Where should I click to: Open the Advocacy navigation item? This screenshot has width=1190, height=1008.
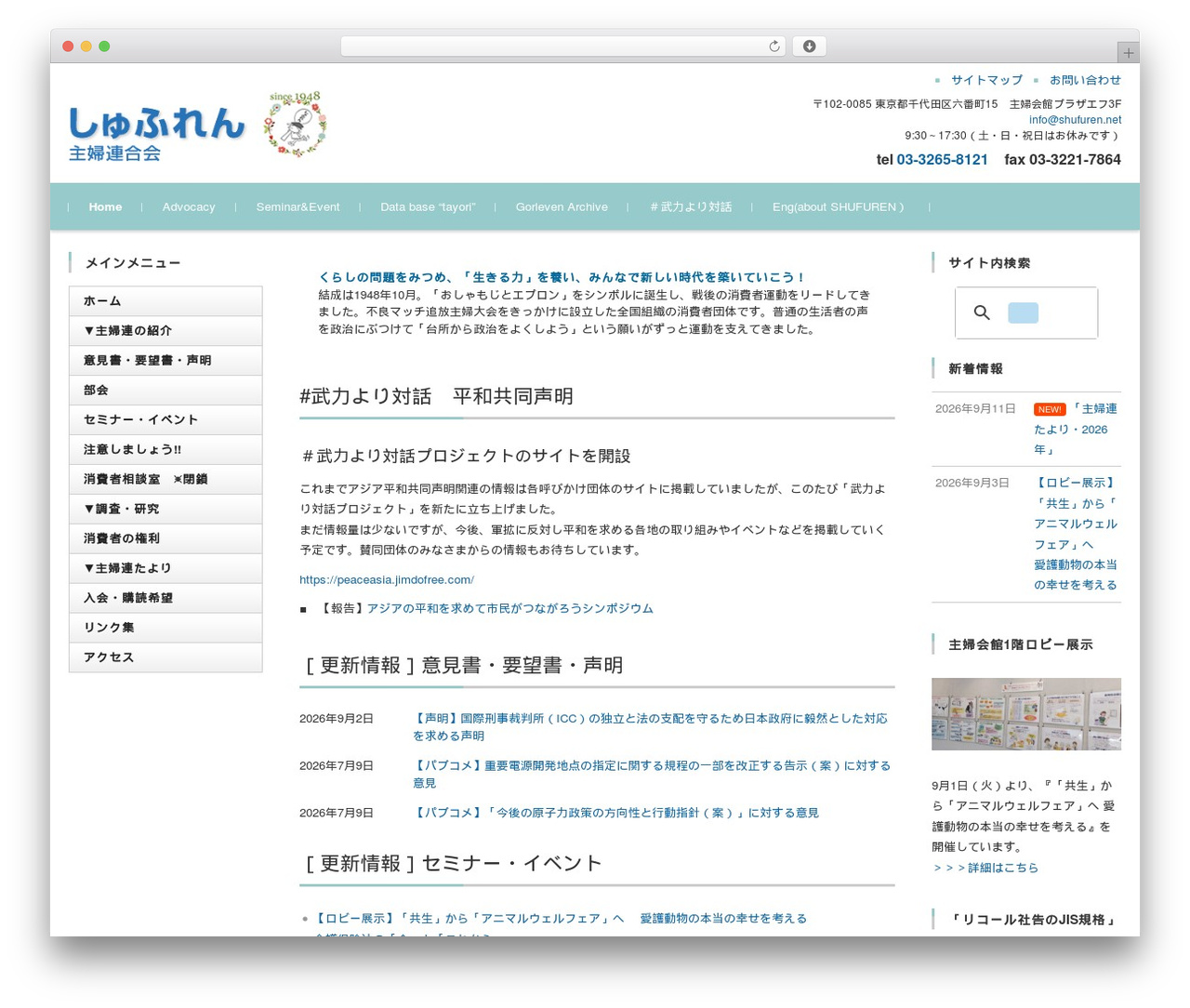pos(189,206)
